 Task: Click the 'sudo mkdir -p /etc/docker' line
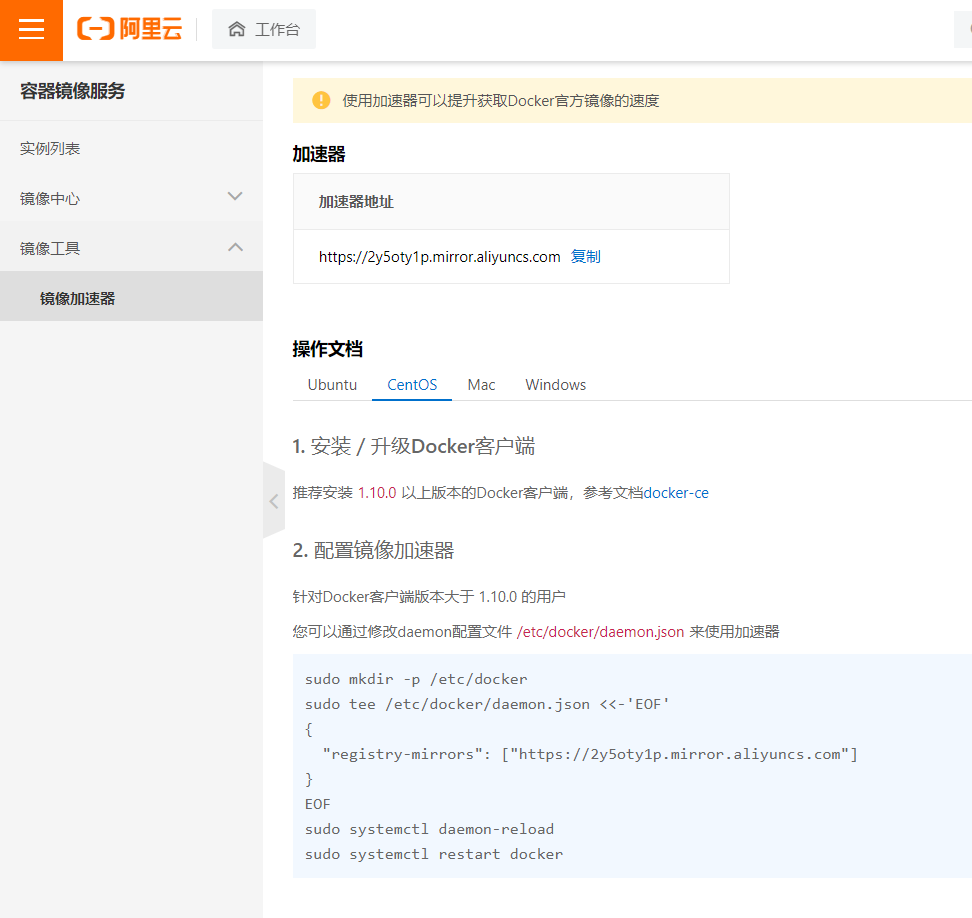tap(416, 679)
